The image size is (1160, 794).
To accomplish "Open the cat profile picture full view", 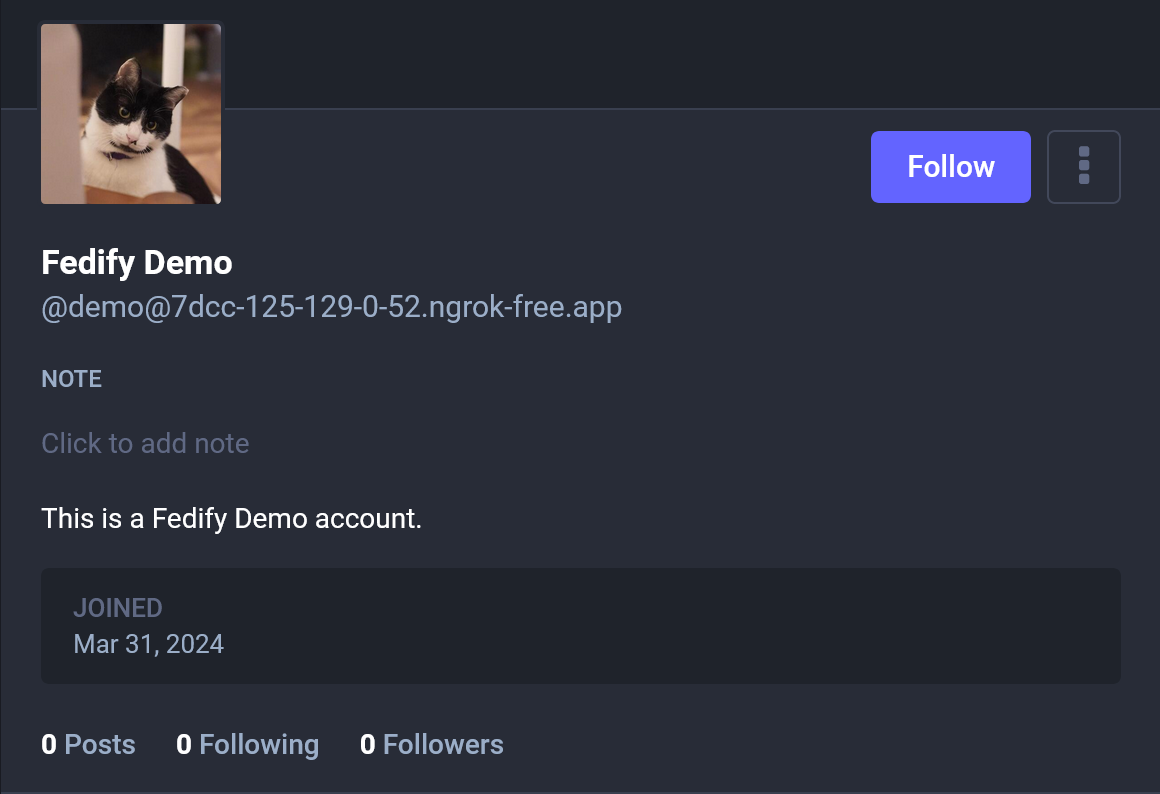I will [x=130, y=113].
